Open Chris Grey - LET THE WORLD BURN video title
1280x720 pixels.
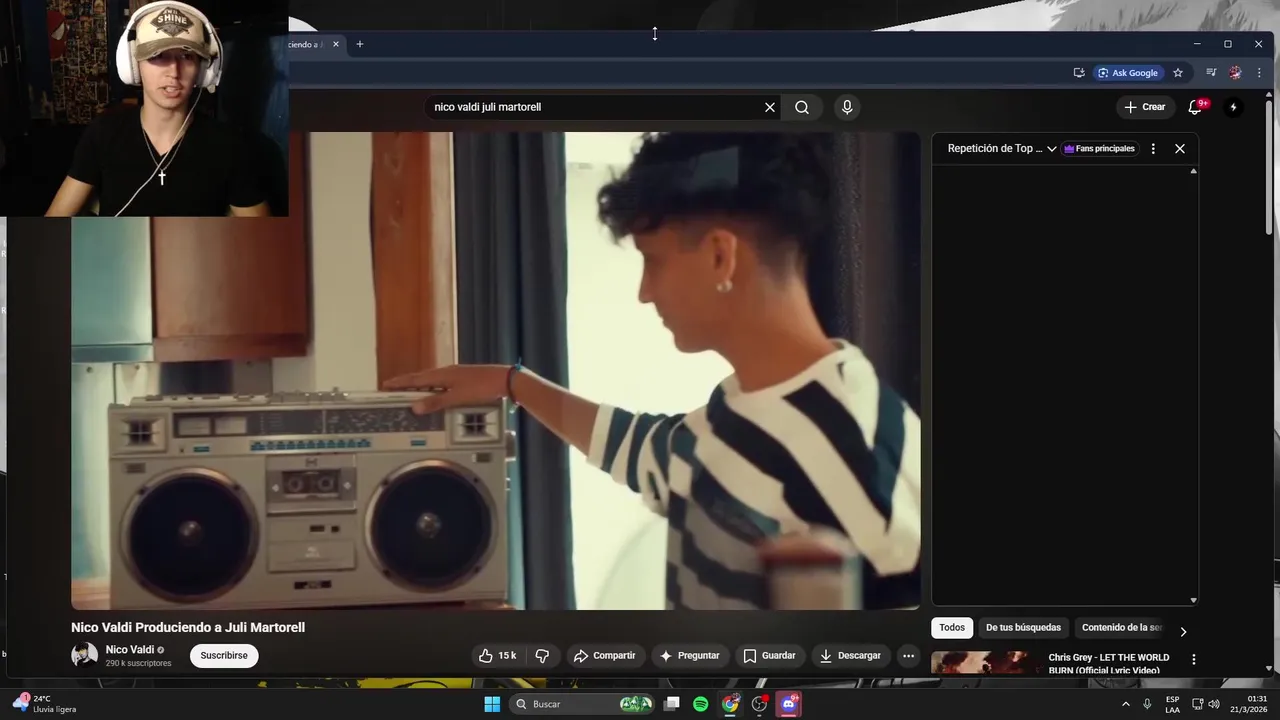1108,664
